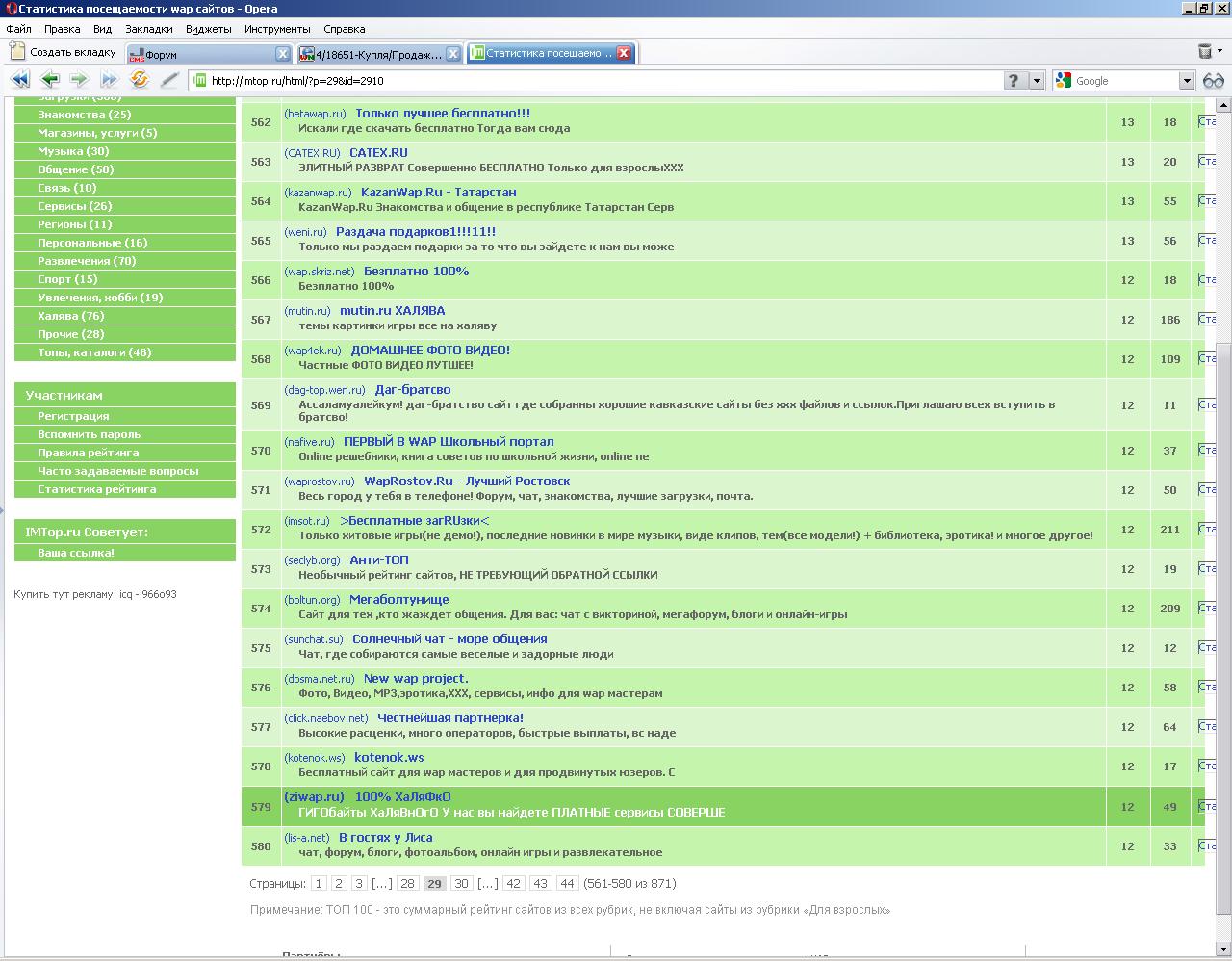Go to page 30 in pagination

pyautogui.click(x=461, y=883)
